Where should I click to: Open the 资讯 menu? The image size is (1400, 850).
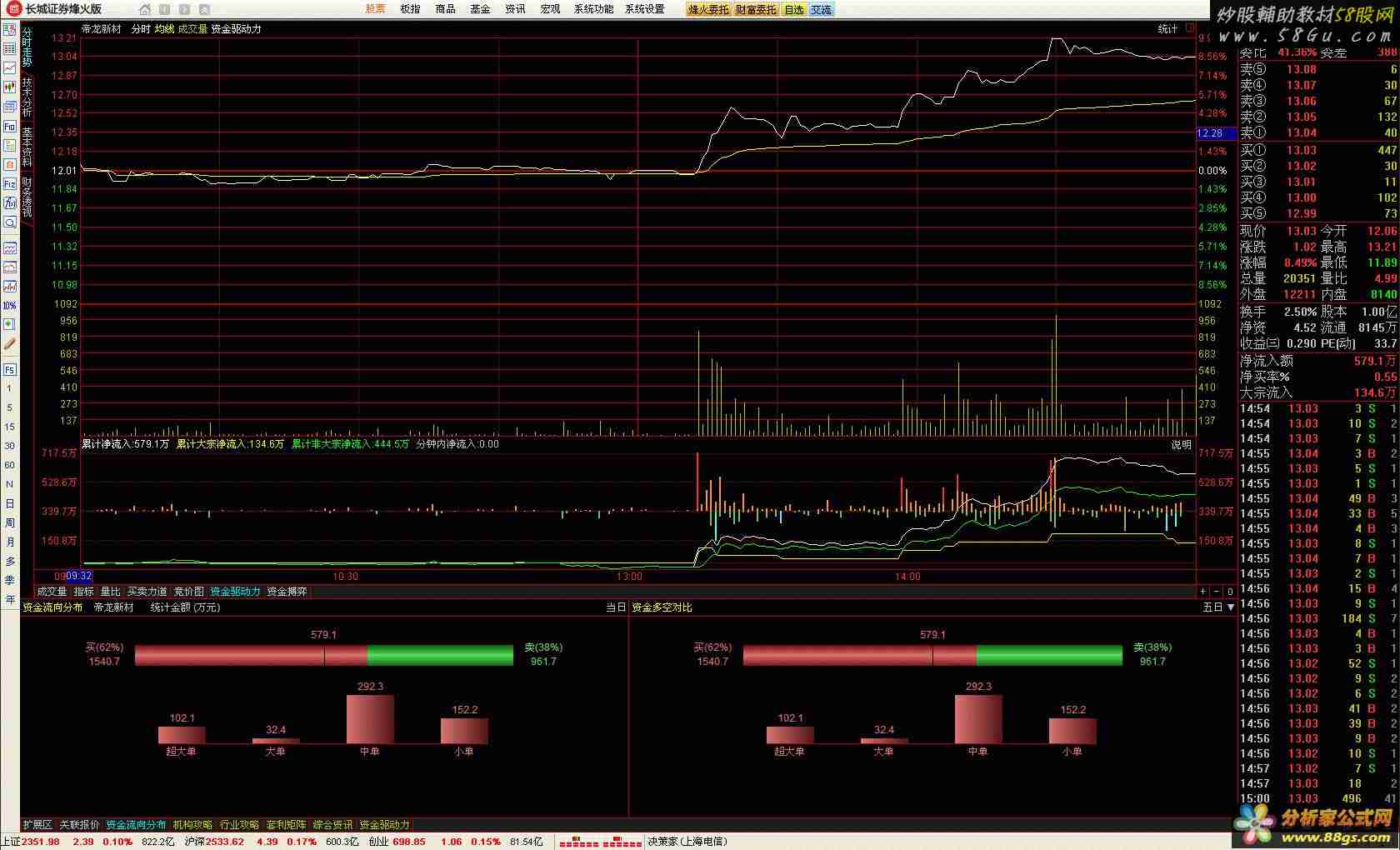click(x=515, y=9)
